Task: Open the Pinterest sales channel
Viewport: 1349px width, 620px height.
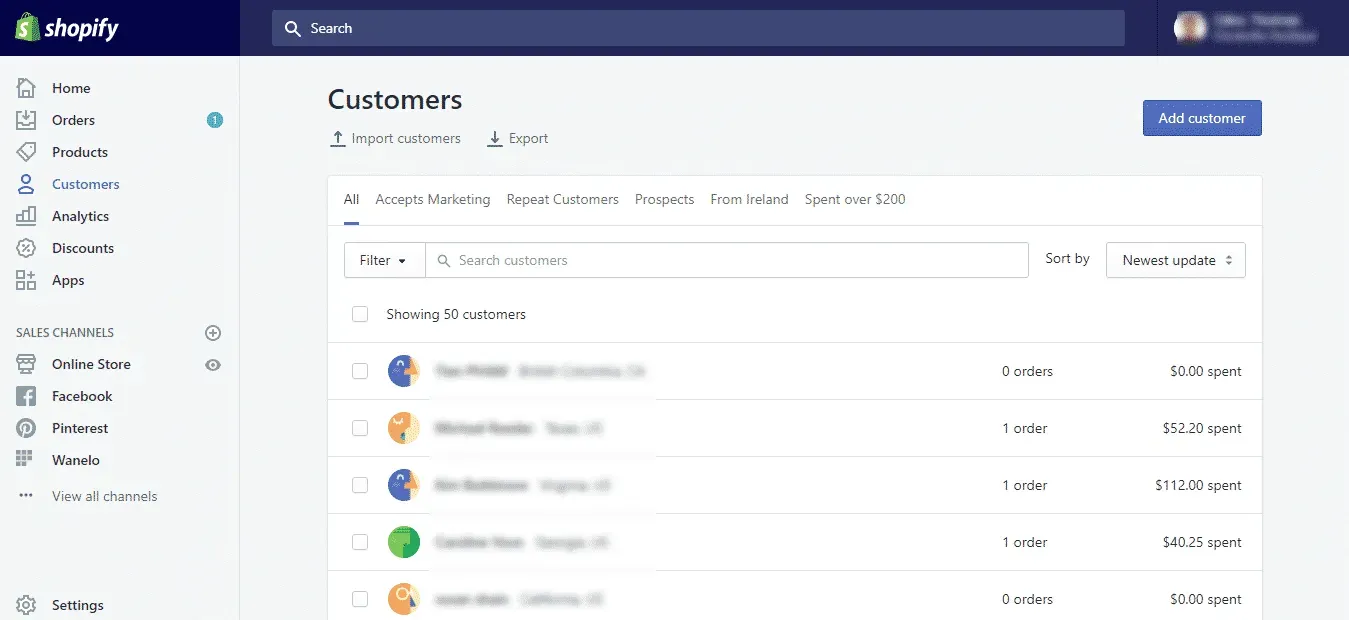Action: coord(80,428)
